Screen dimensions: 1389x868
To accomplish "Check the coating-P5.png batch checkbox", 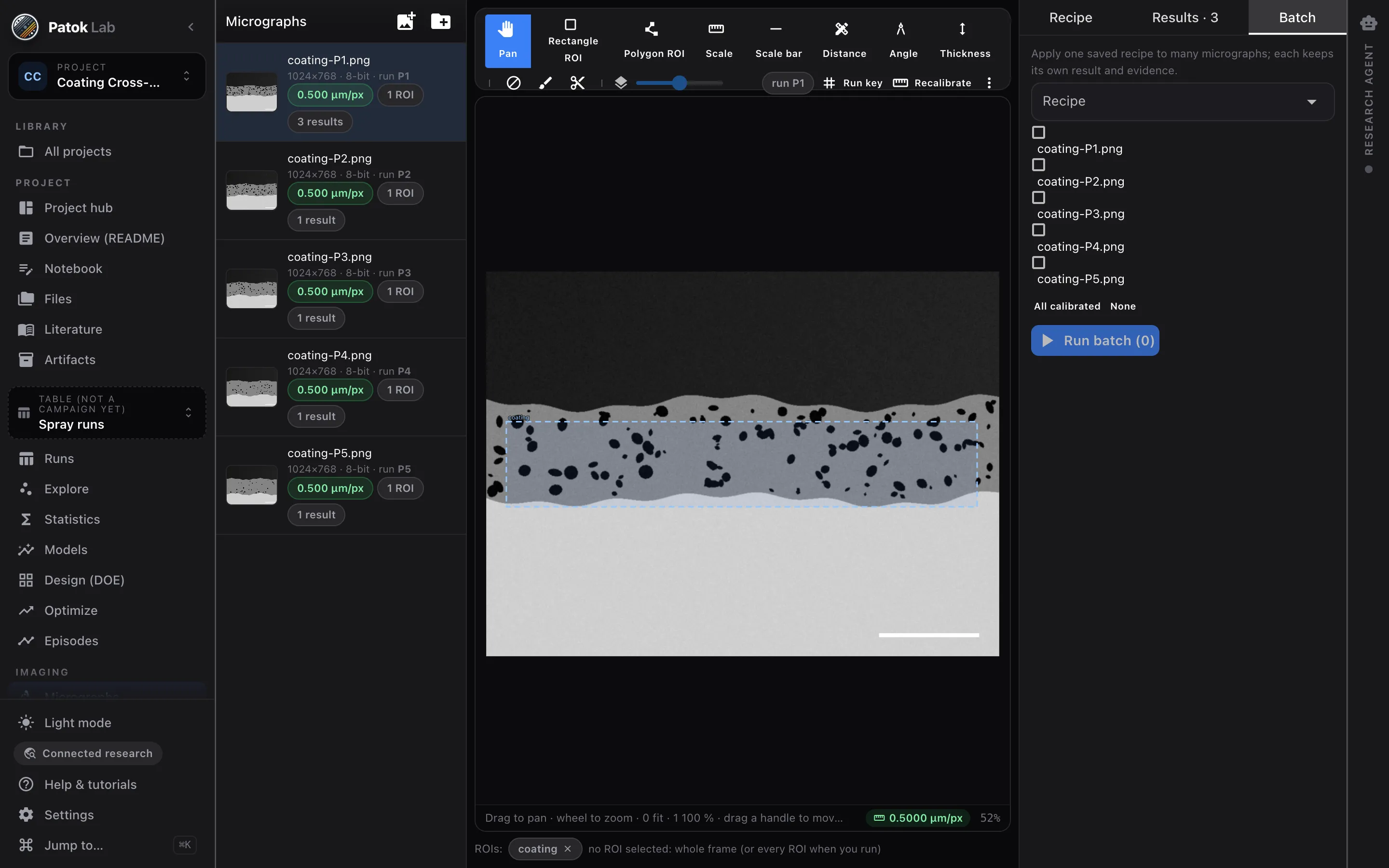I will pos(1038,263).
